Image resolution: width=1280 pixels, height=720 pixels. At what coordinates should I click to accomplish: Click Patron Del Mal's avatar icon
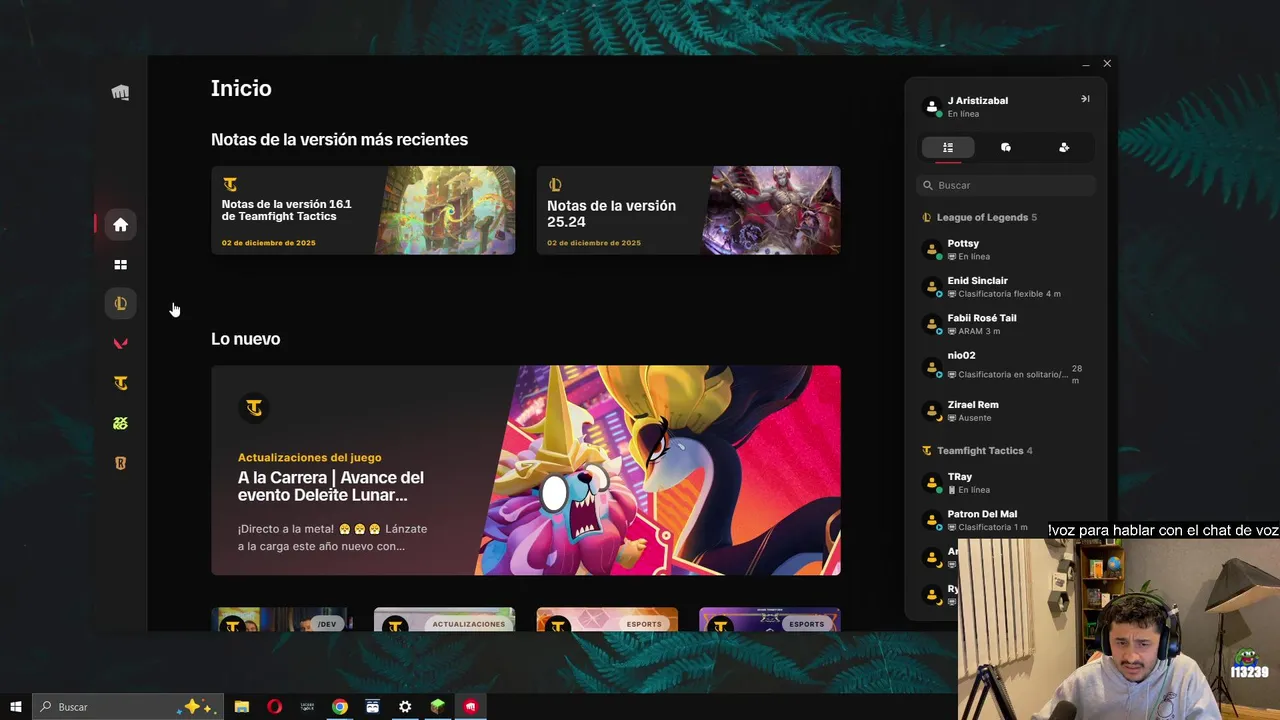click(x=932, y=520)
